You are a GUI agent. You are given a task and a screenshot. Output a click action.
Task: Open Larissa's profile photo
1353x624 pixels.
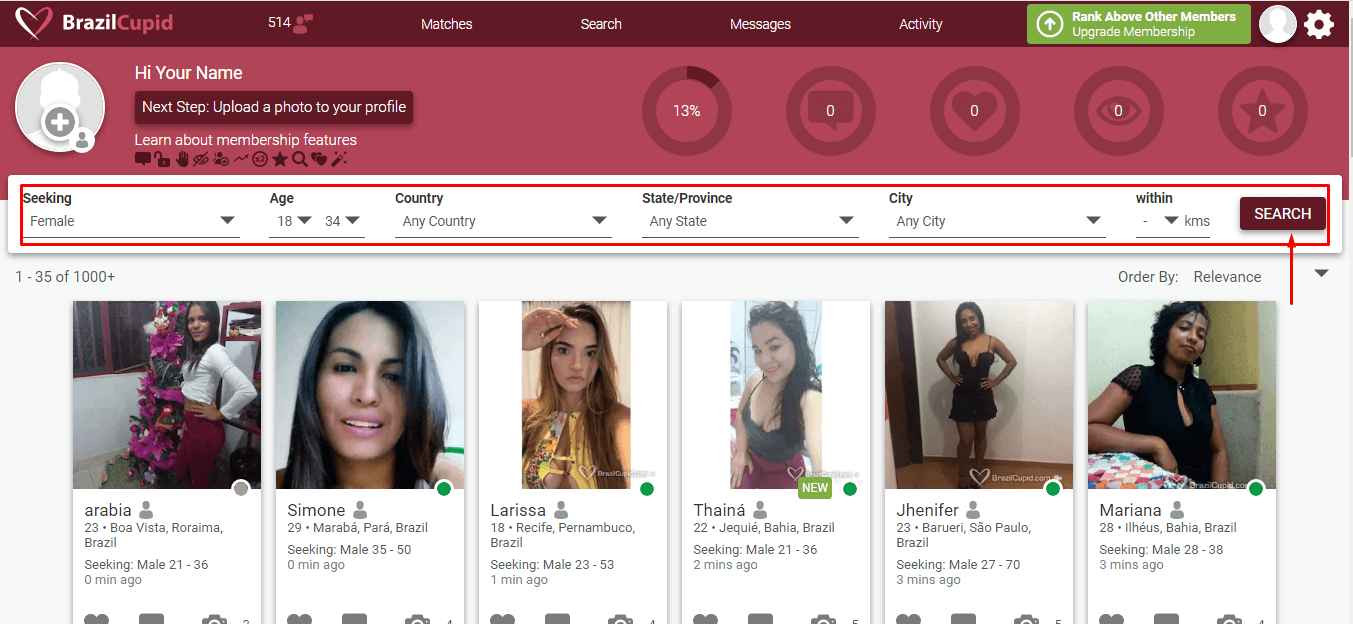[573, 395]
